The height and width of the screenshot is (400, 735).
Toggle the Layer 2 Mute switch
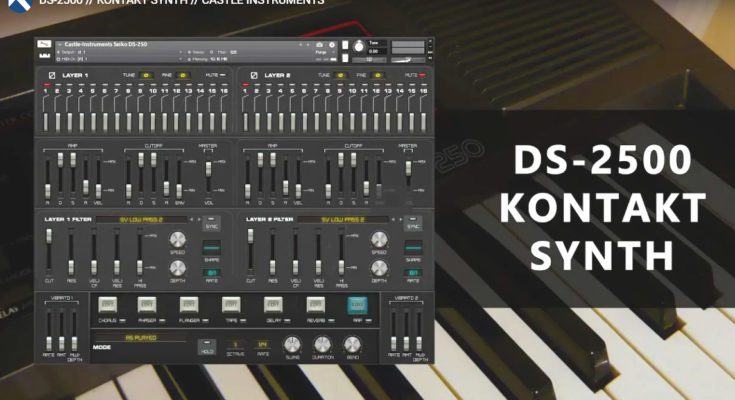point(420,76)
